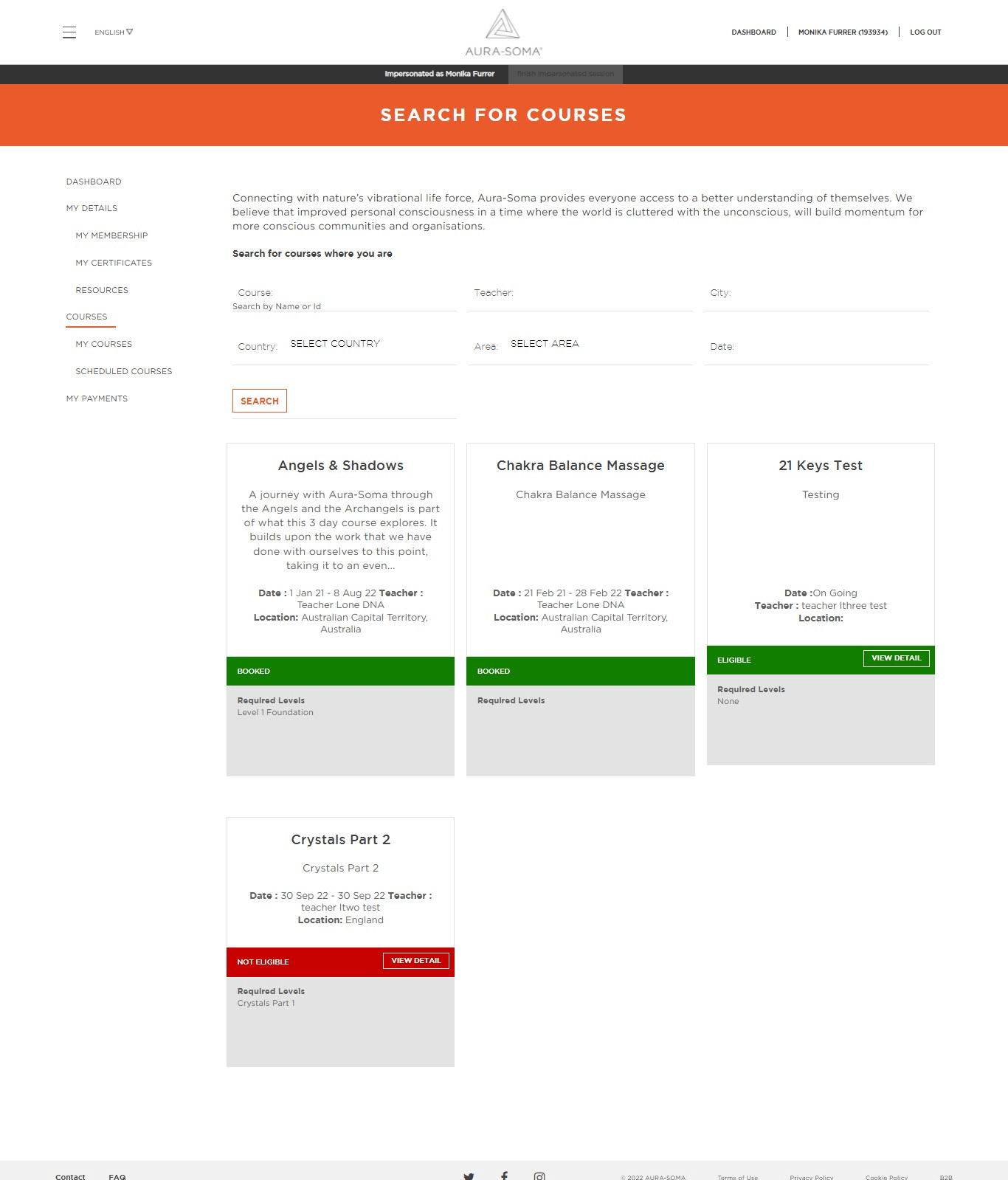The height and width of the screenshot is (1180, 1008).
Task: Open the Facebook icon in footer
Action: (504, 1176)
